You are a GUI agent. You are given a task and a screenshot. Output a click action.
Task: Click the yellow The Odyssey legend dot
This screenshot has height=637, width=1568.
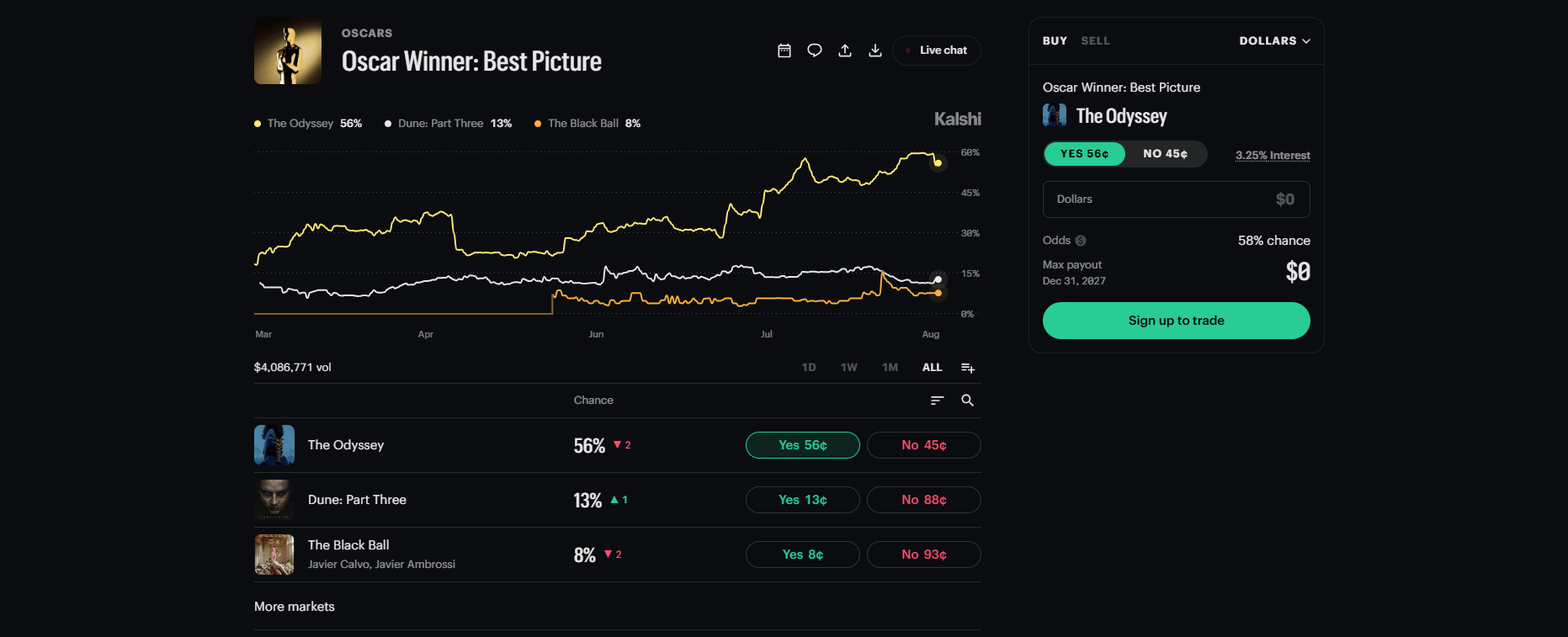(x=258, y=124)
